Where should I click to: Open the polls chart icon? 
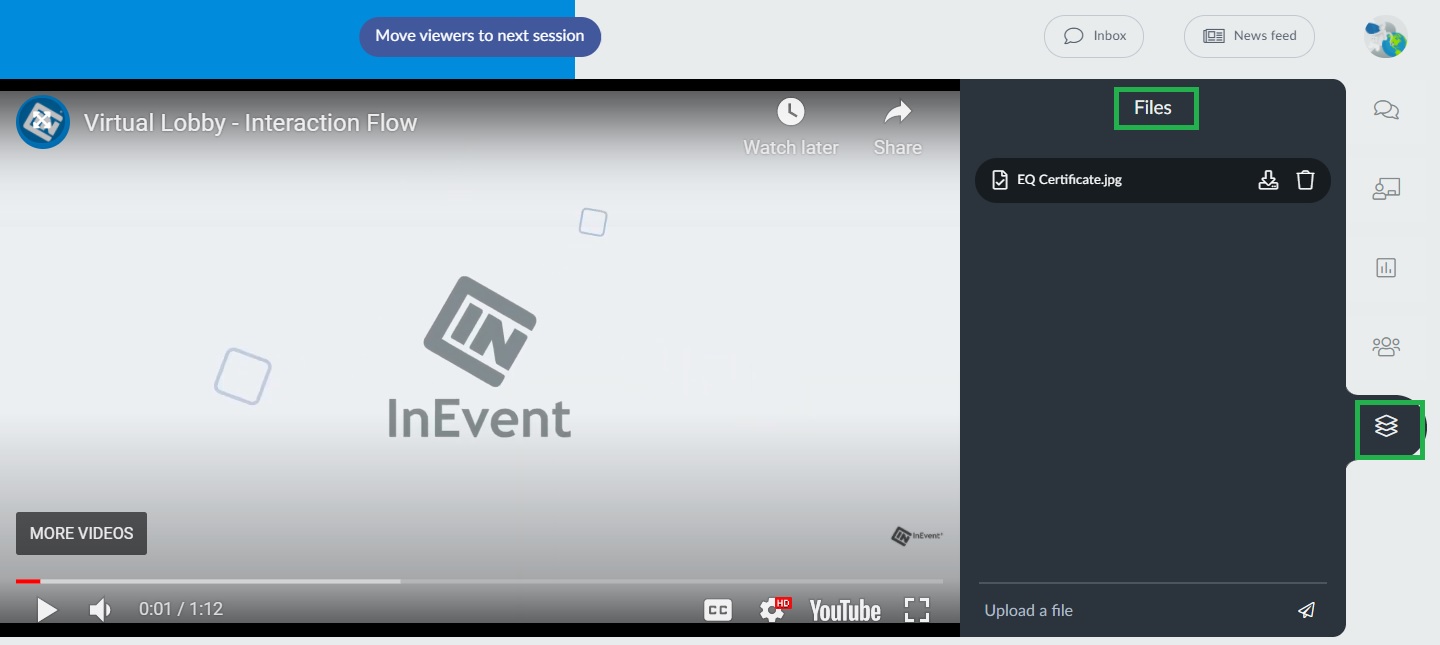coord(1386,268)
